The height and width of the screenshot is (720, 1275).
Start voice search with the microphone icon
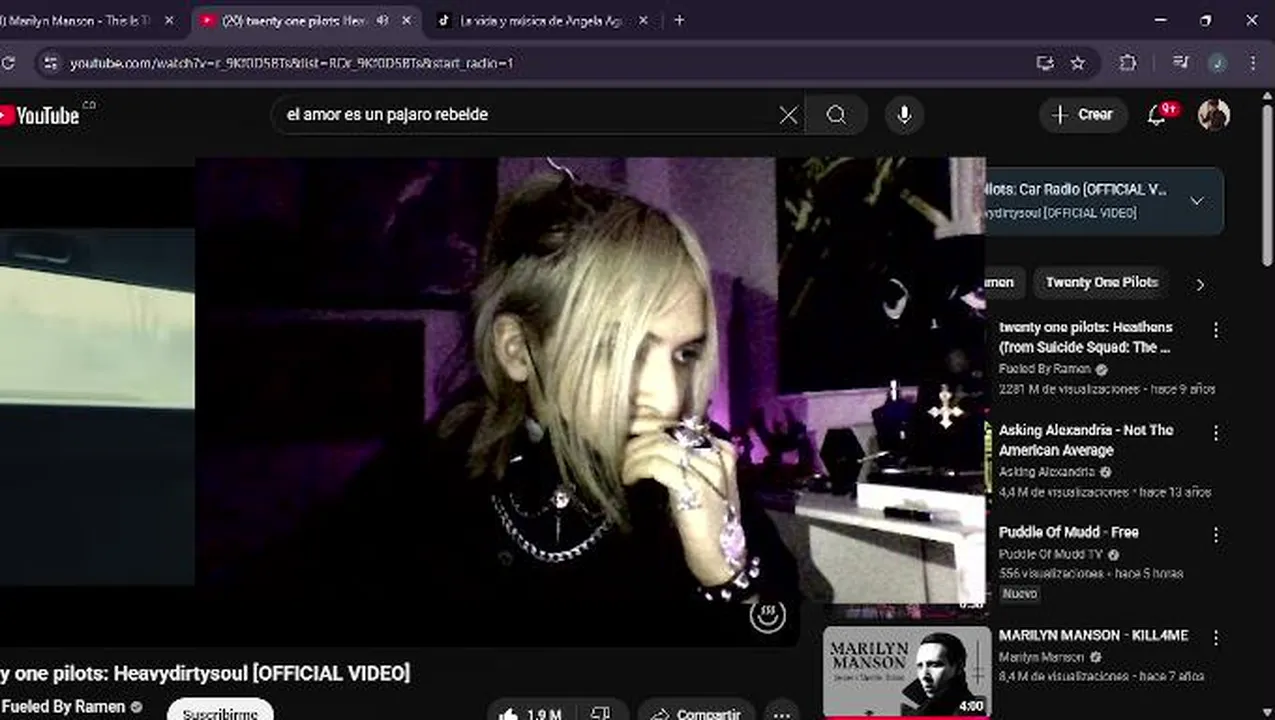(904, 115)
